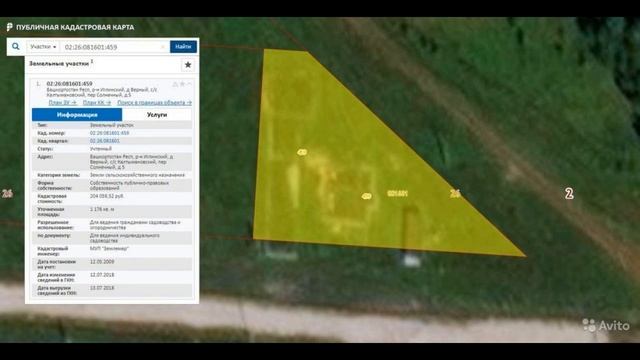
Task: Switch to the Информация tab
Action: pyautogui.click(x=77, y=115)
